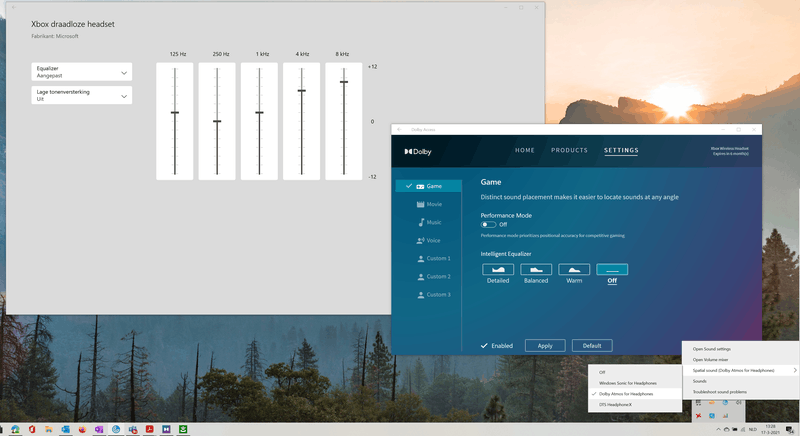The height and width of the screenshot is (436, 800).
Task: Choose the Warm equalizer preset icon
Action: pyautogui.click(x=574, y=269)
